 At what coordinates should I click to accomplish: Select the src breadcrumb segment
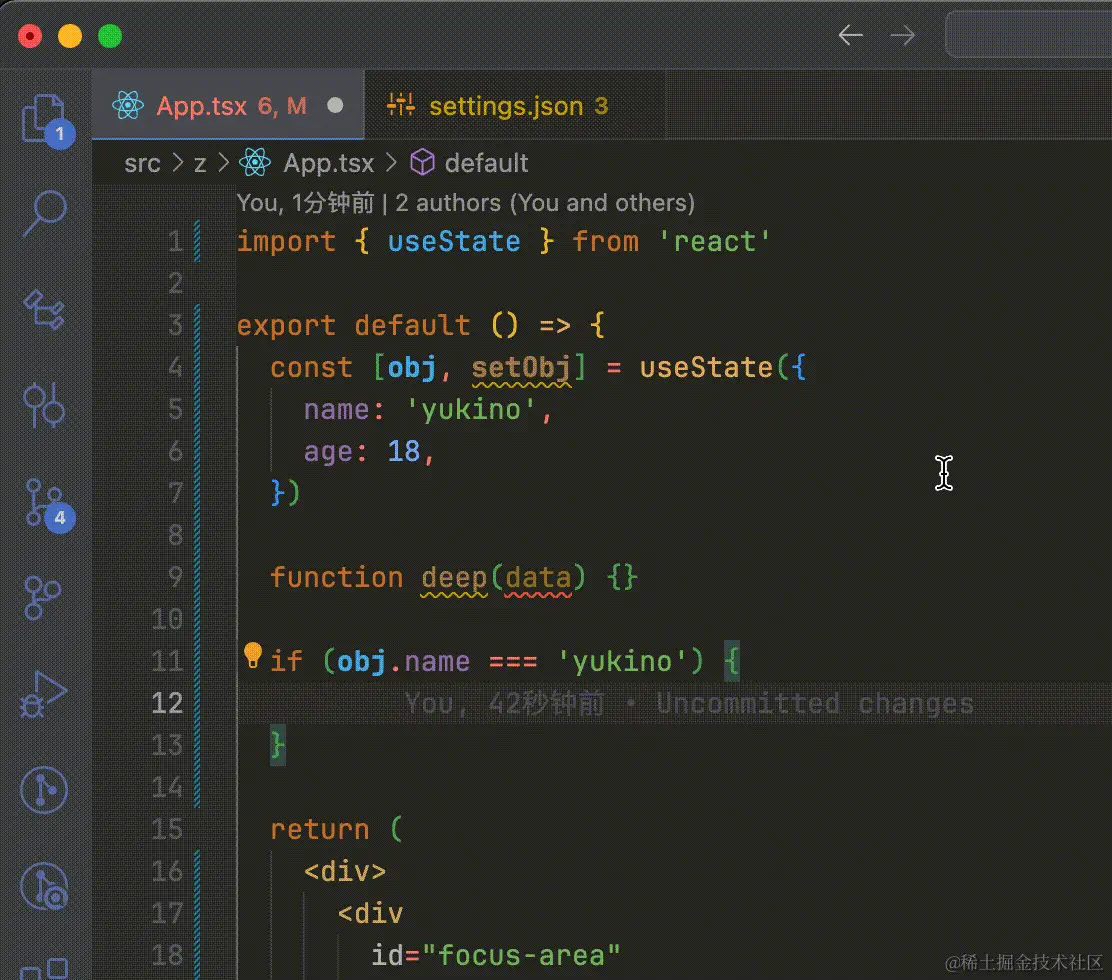click(x=143, y=163)
